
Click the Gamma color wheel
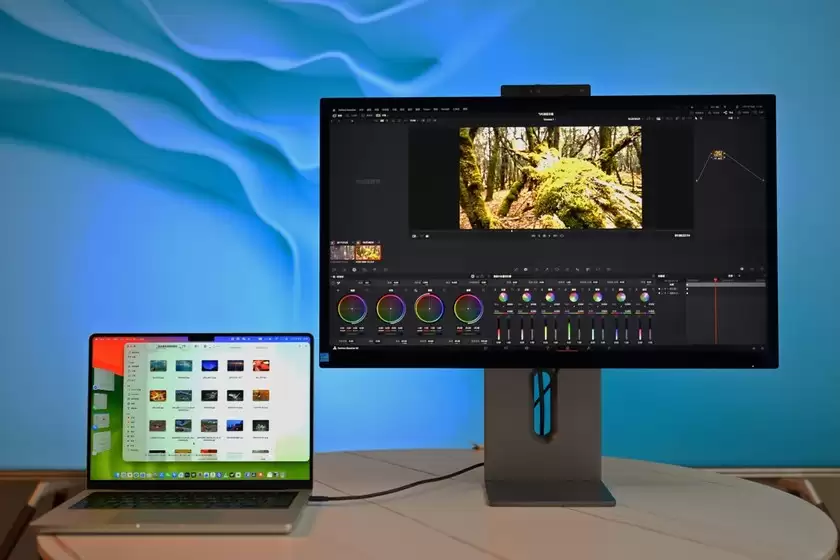pyautogui.click(x=391, y=309)
